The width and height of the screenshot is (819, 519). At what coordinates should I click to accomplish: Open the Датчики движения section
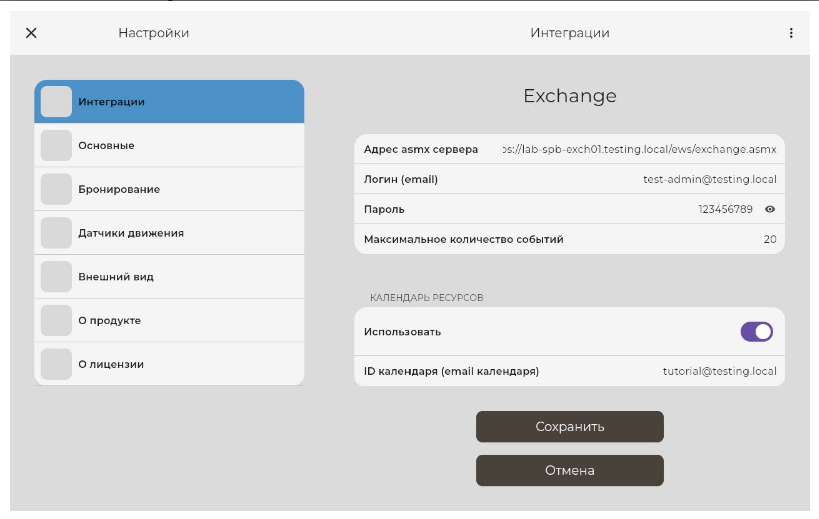169,233
